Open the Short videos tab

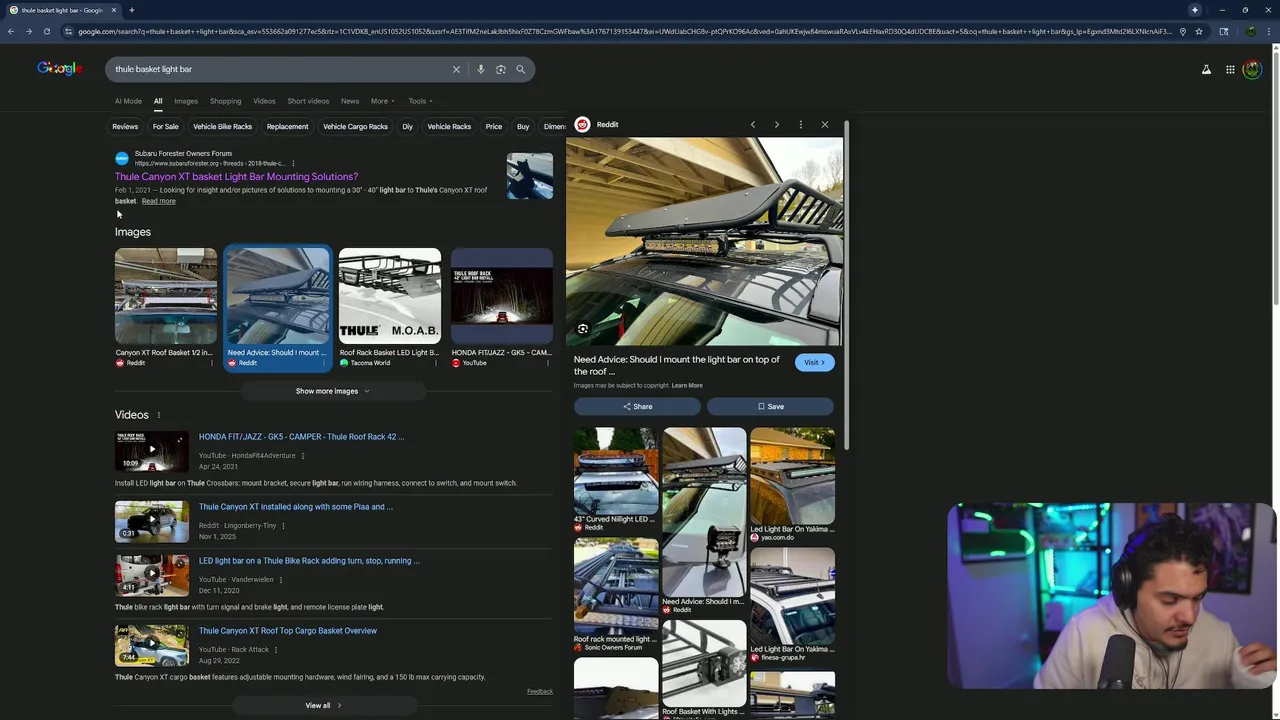308,101
